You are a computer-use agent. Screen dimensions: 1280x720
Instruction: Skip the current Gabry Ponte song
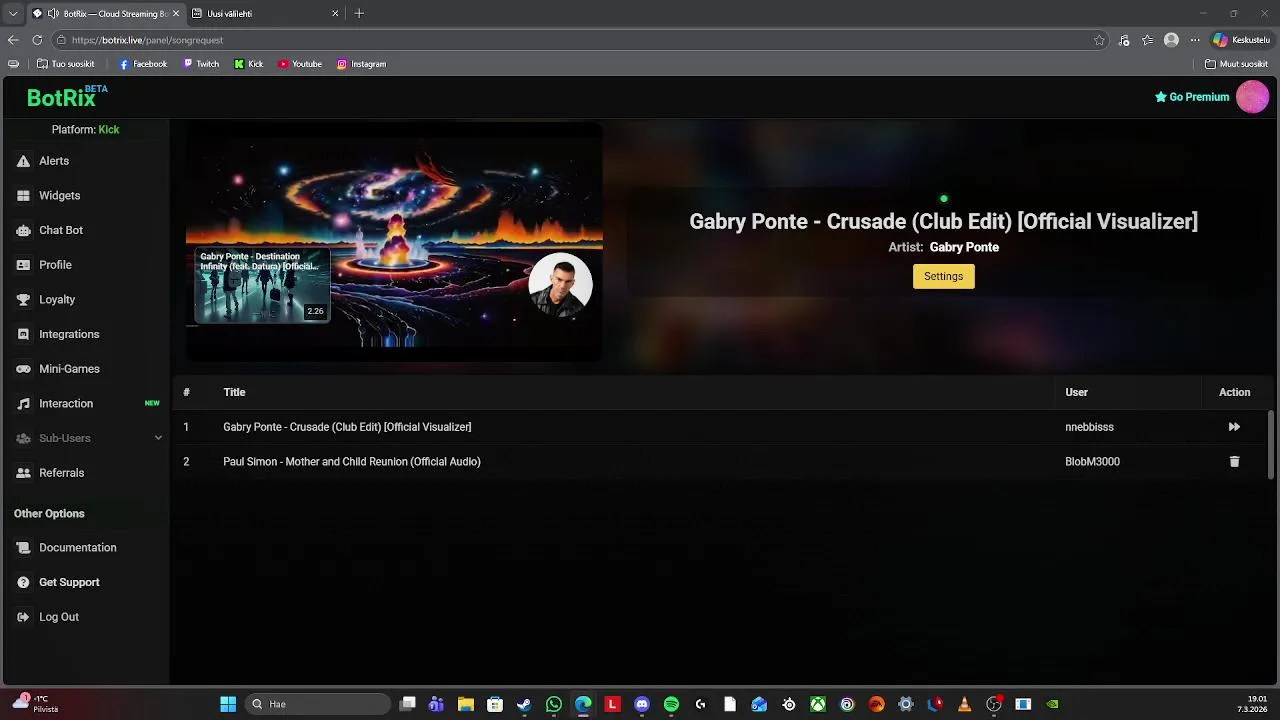pos(1234,427)
